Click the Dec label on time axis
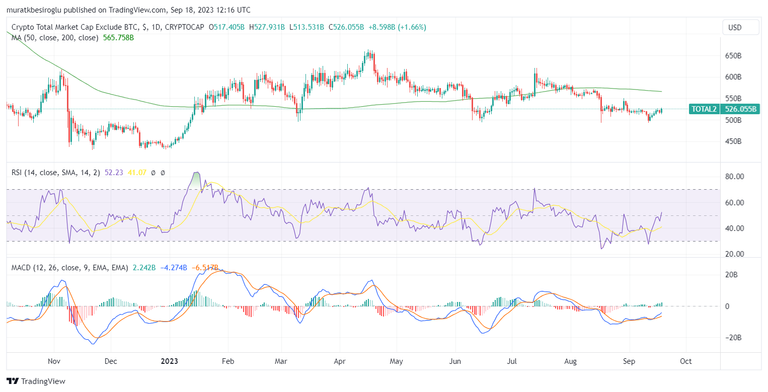 point(111,362)
